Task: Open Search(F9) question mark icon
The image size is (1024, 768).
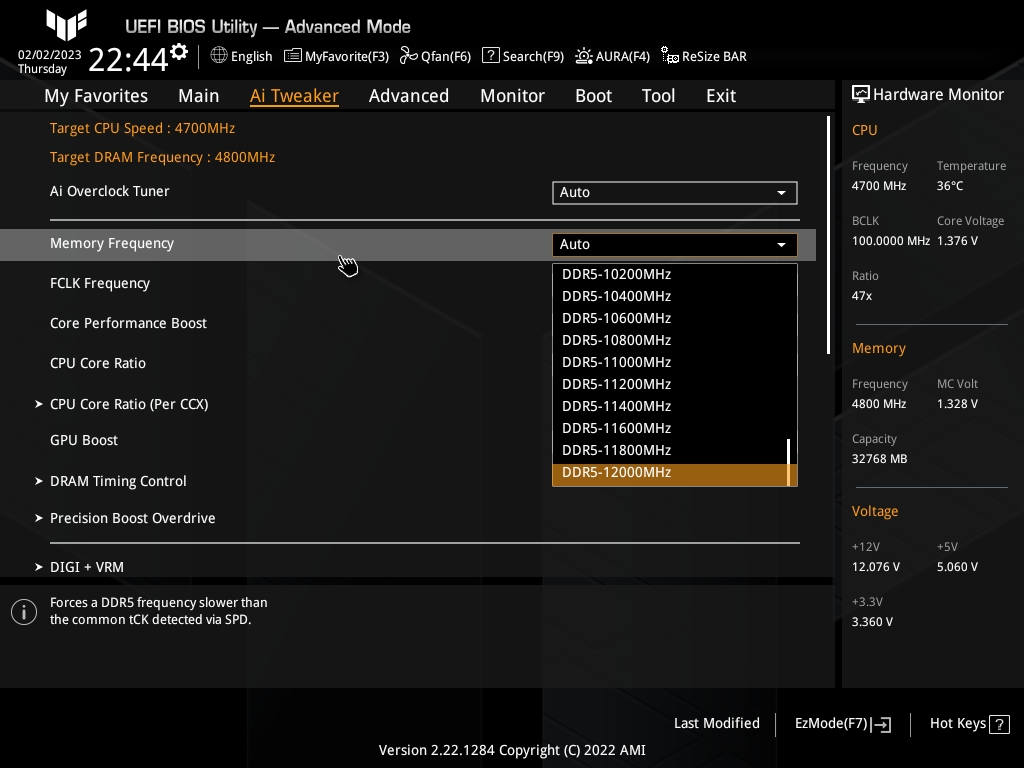Action: pyautogui.click(x=490, y=56)
